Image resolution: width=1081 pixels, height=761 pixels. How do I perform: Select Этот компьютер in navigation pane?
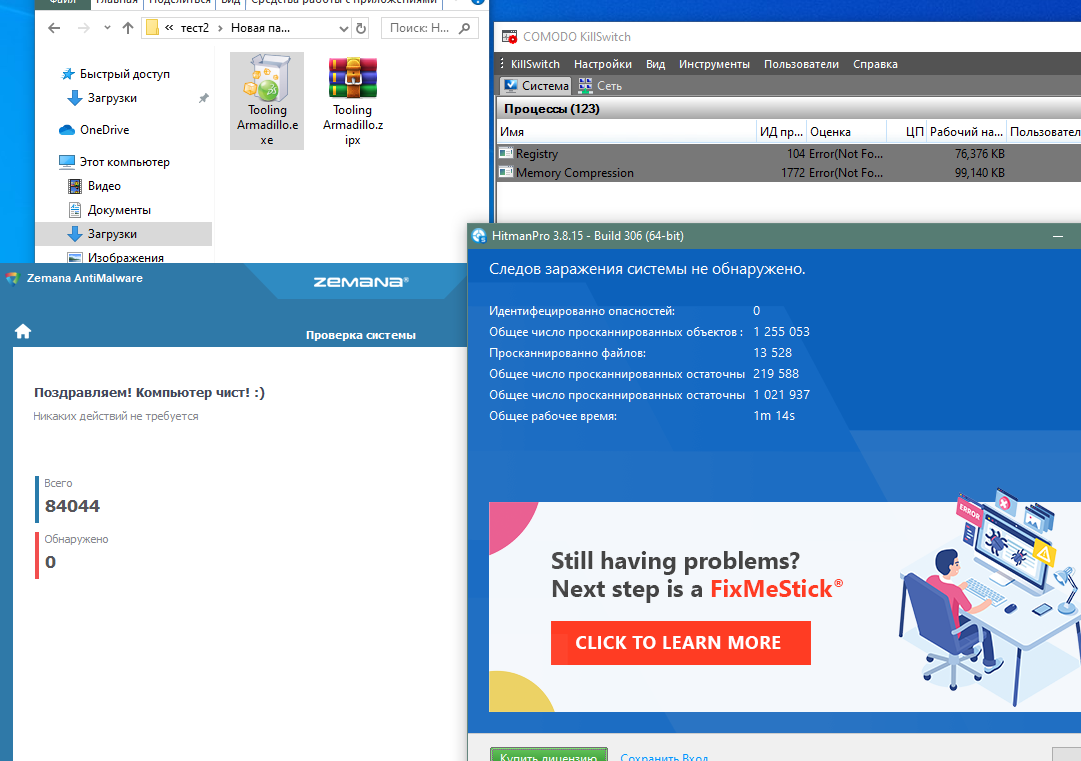124,162
